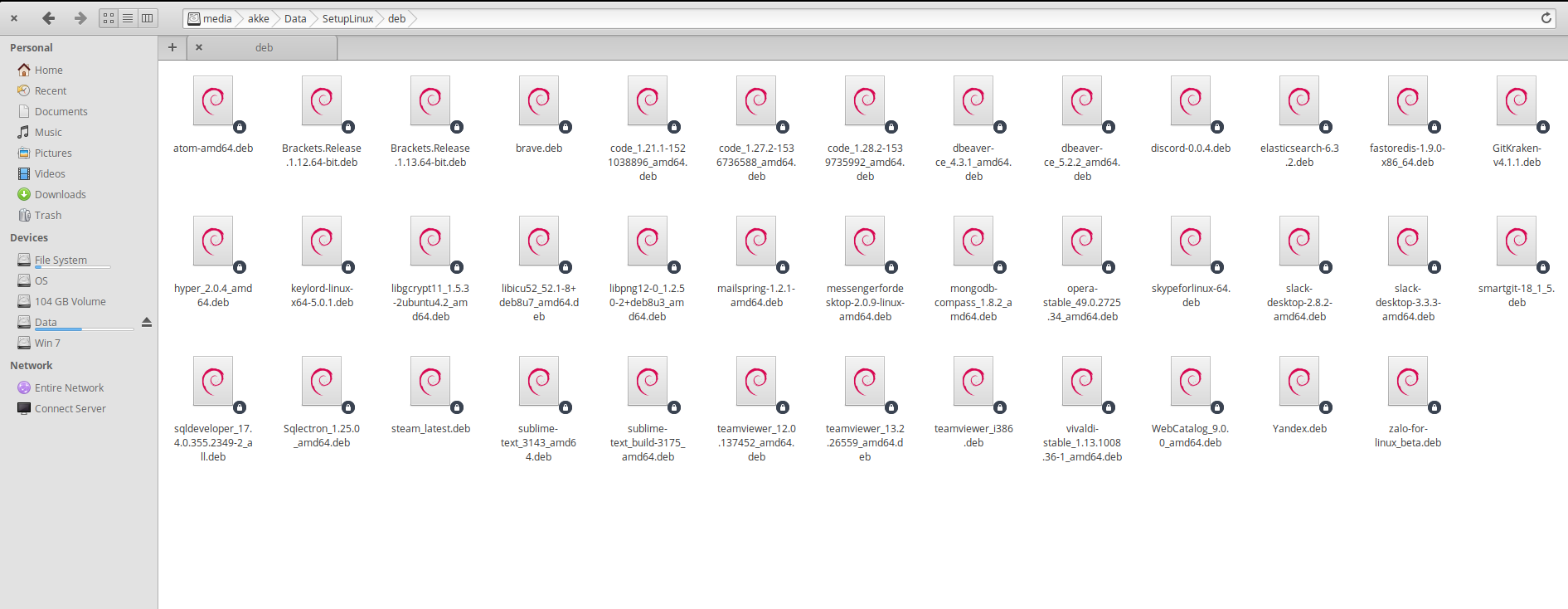Reload the folder with the refresh icon
The height and width of the screenshot is (609, 1568).
pyautogui.click(x=1546, y=18)
